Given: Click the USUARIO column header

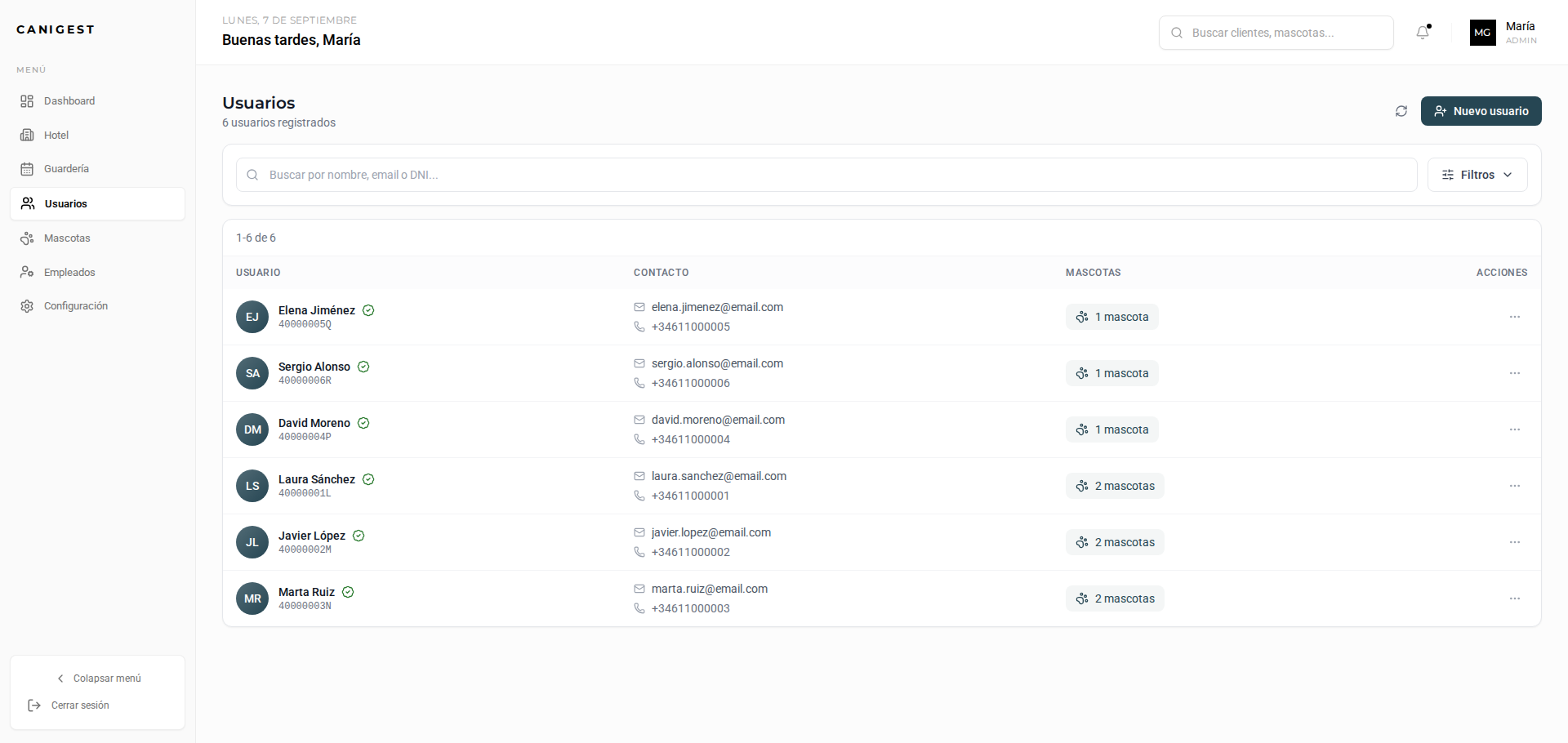Looking at the screenshot, I should [258, 273].
